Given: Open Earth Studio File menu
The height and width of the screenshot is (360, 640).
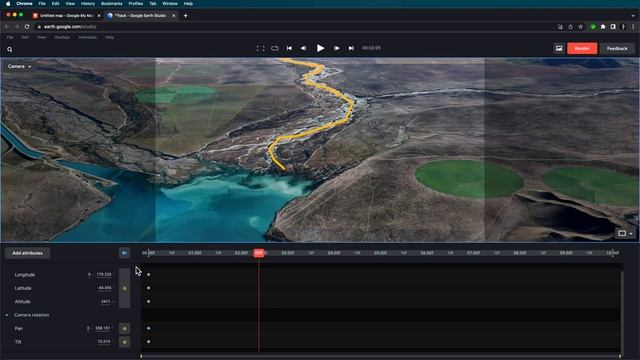Looking at the screenshot, I should pos(10,37).
